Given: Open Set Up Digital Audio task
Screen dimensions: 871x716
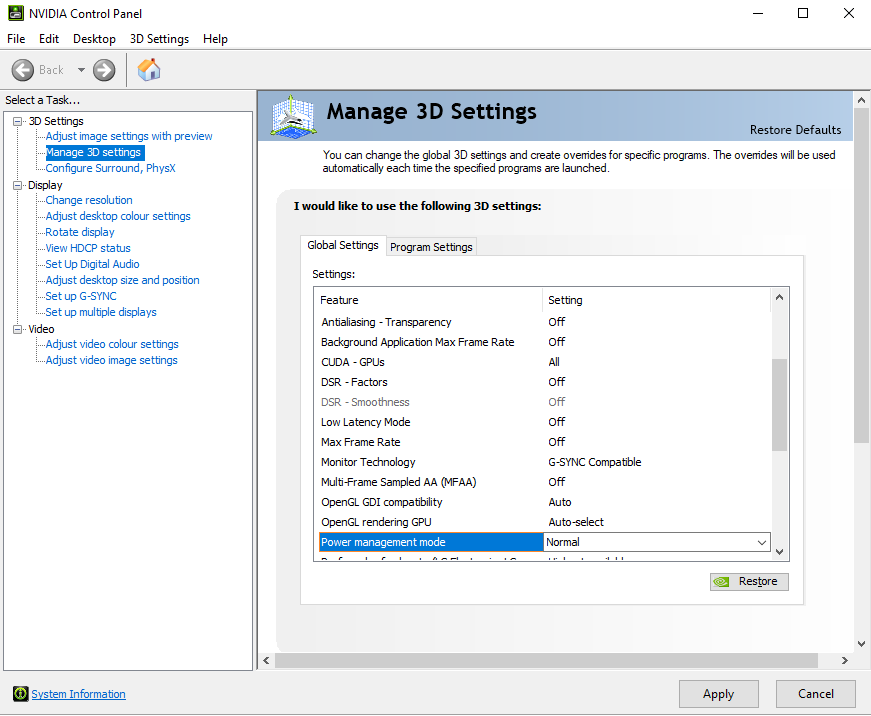Looking at the screenshot, I should pyautogui.click(x=92, y=264).
